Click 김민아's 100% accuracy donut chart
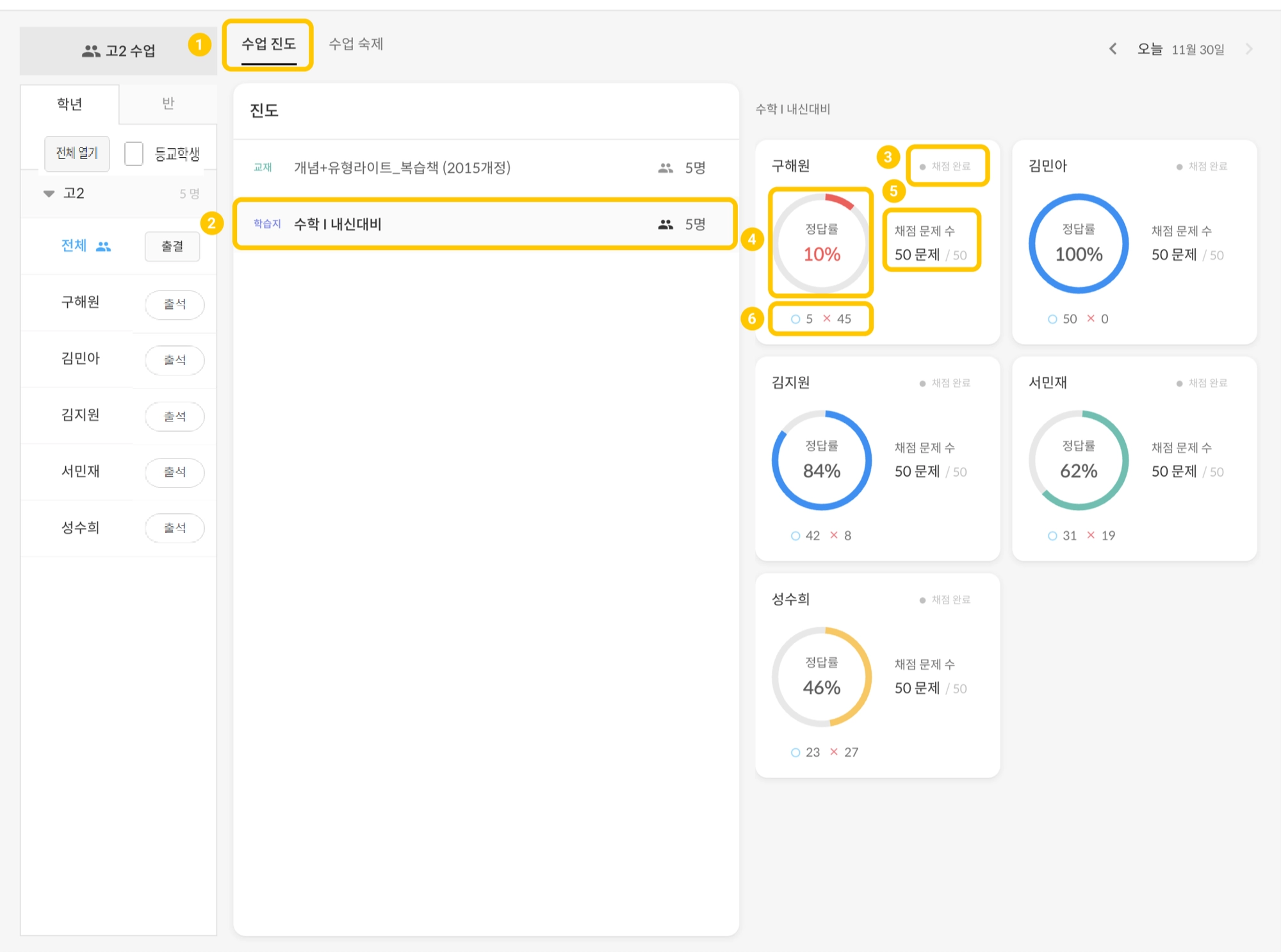Viewport: 1281px width, 952px height. pos(1079,243)
